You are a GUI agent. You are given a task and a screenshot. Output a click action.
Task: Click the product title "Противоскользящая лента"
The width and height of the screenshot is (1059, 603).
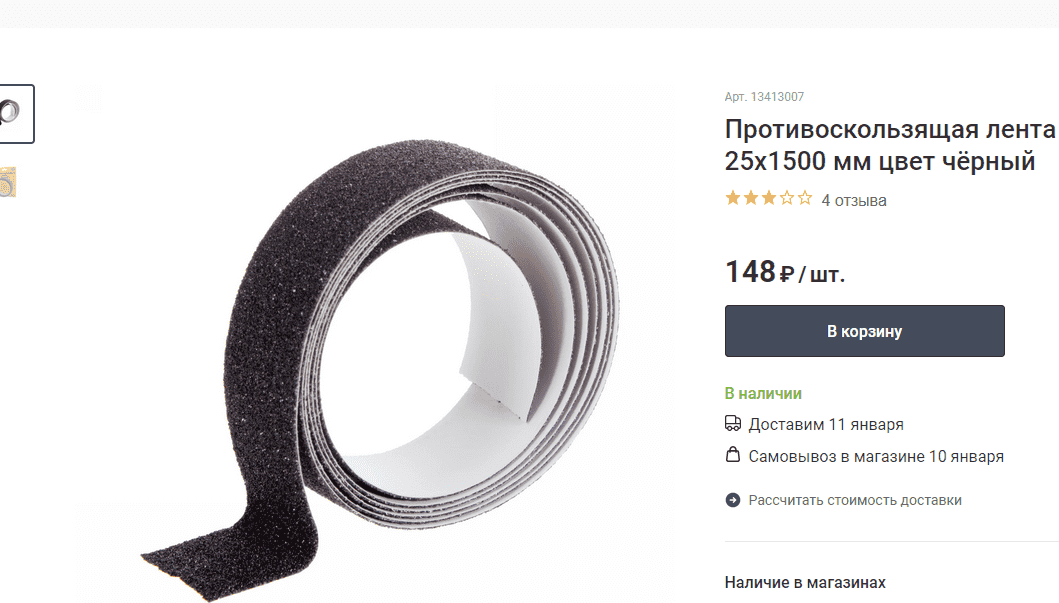point(890,129)
